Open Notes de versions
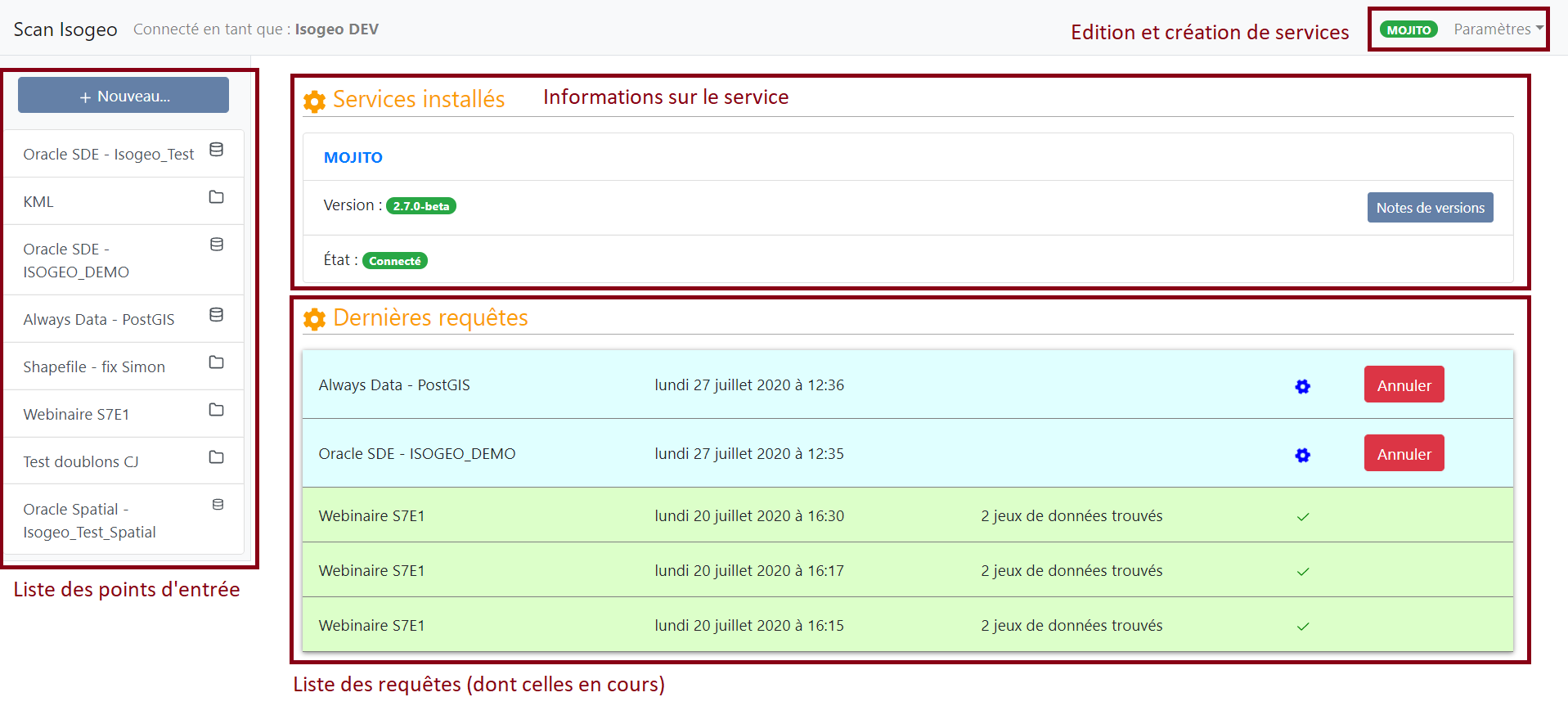Viewport: 1568px width, 715px height. (1430, 208)
